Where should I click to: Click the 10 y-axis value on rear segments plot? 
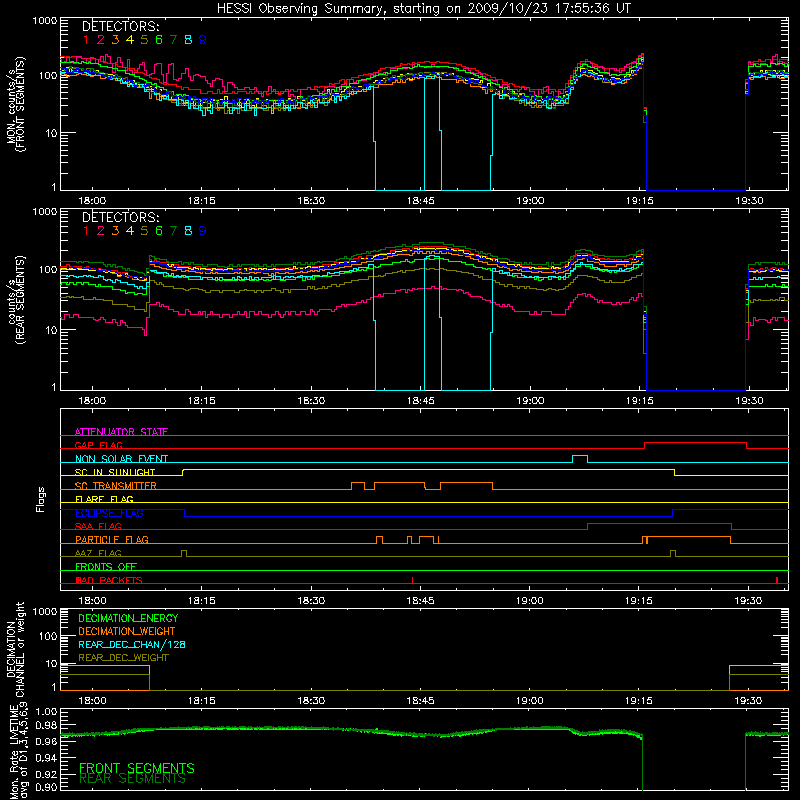click(x=51, y=330)
